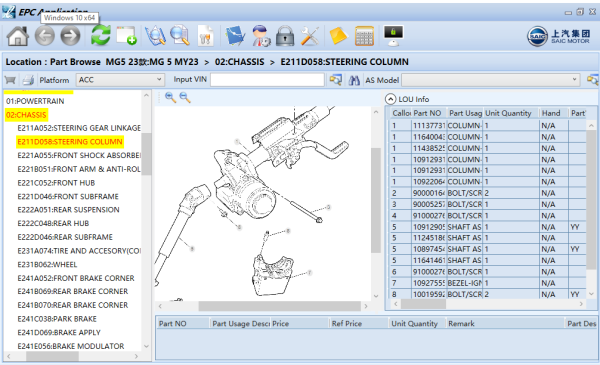The image size is (600, 365).
Task: Select 02:CHASSIS in the tree
Action: [26, 115]
